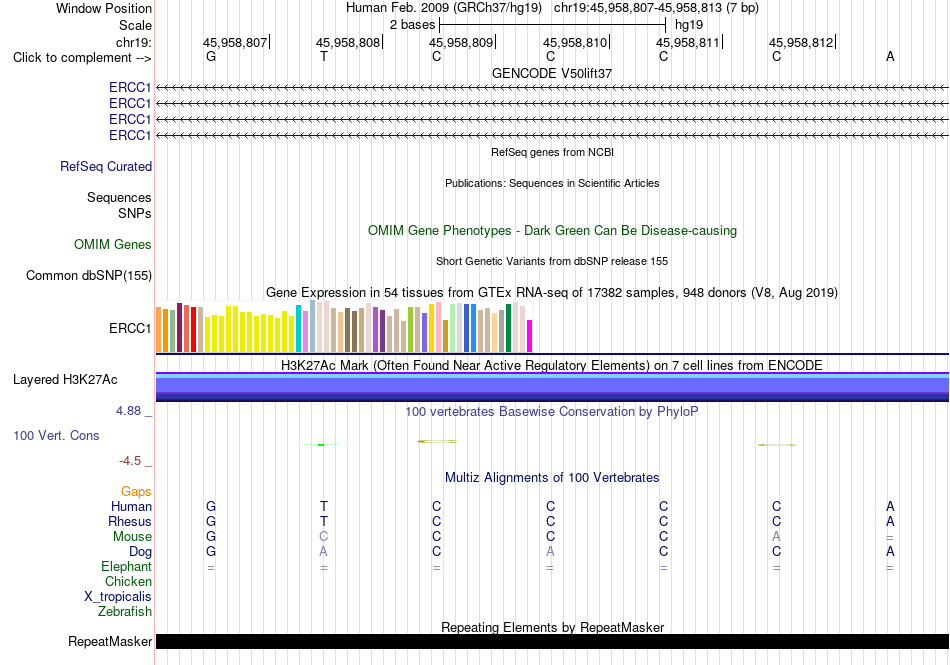
Task: Click position label 45,958,812
Action: tap(801, 42)
